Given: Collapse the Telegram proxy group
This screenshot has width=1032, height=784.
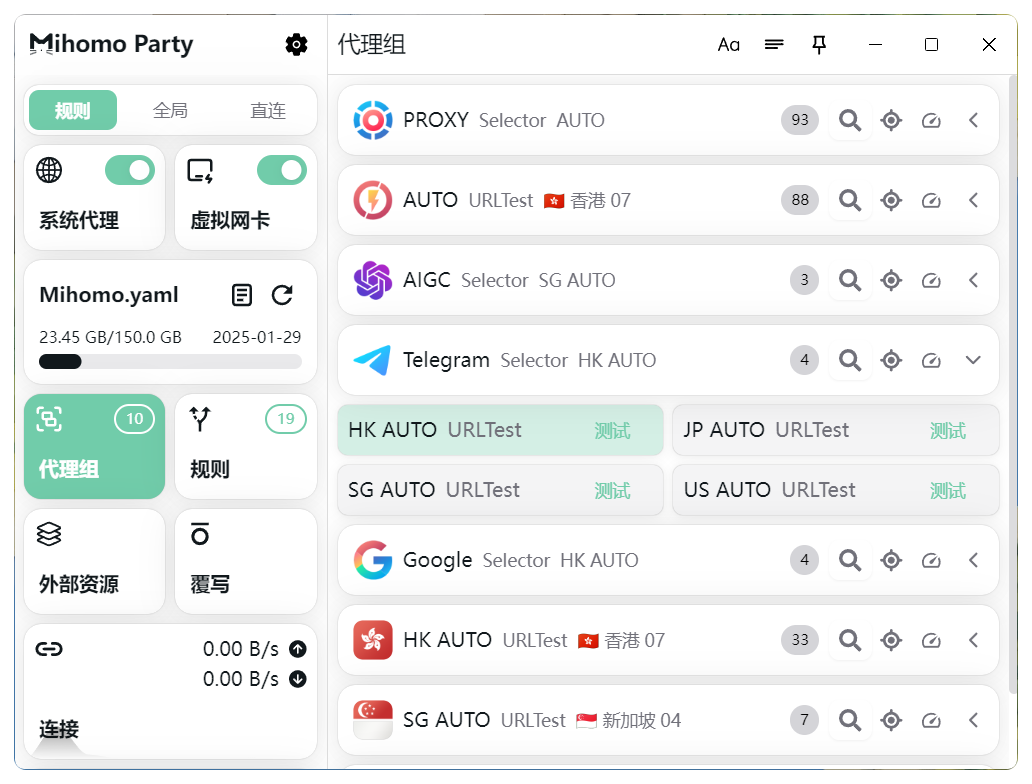Looking at the screenshot, I should [x=973, y=360].
